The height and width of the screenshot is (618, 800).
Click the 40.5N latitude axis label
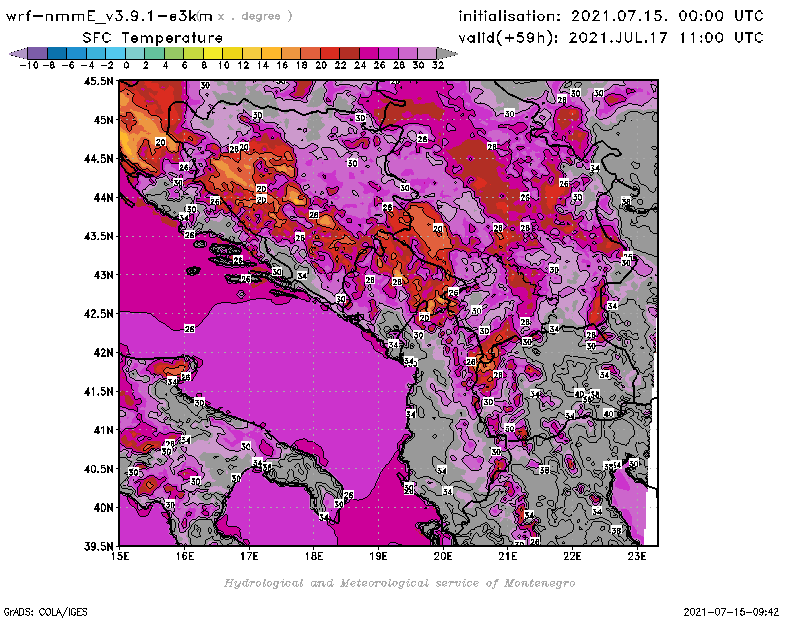click(x=98, y=469)
